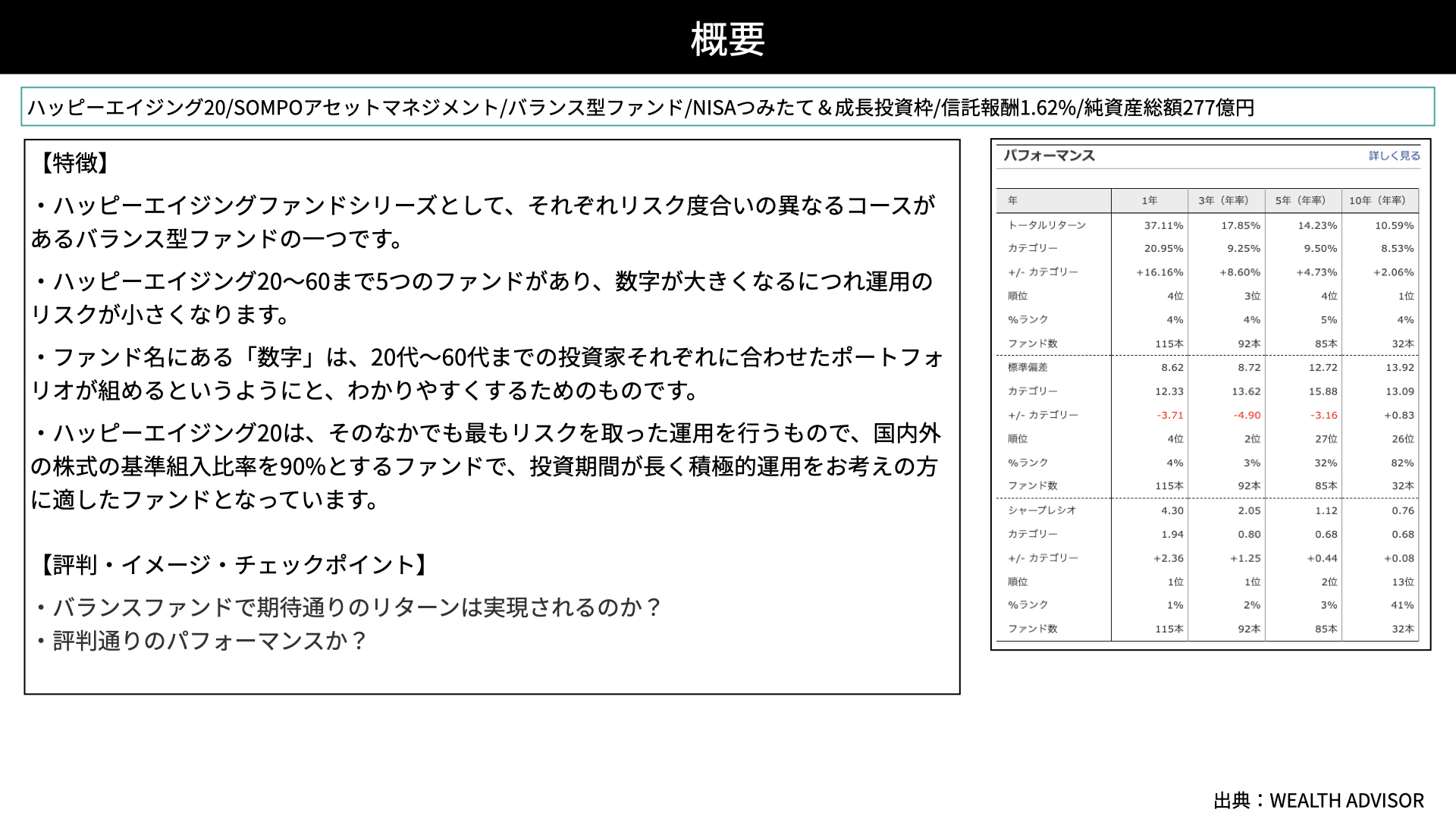Click the 出典：WEALTH ADVISOR credit
Viewport: 1456px width, 819px height.
1319,801
